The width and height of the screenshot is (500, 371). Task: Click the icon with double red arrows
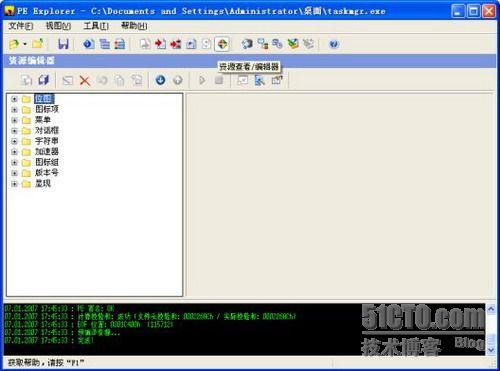(176, 44)
